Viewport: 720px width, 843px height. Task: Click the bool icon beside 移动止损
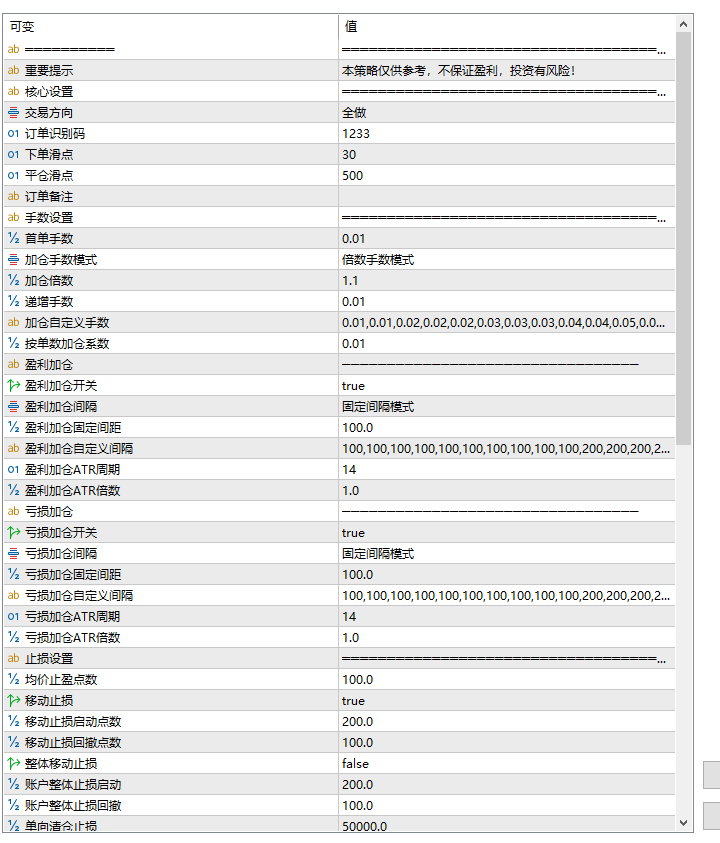pyautogui.click(x=13, y=701)
